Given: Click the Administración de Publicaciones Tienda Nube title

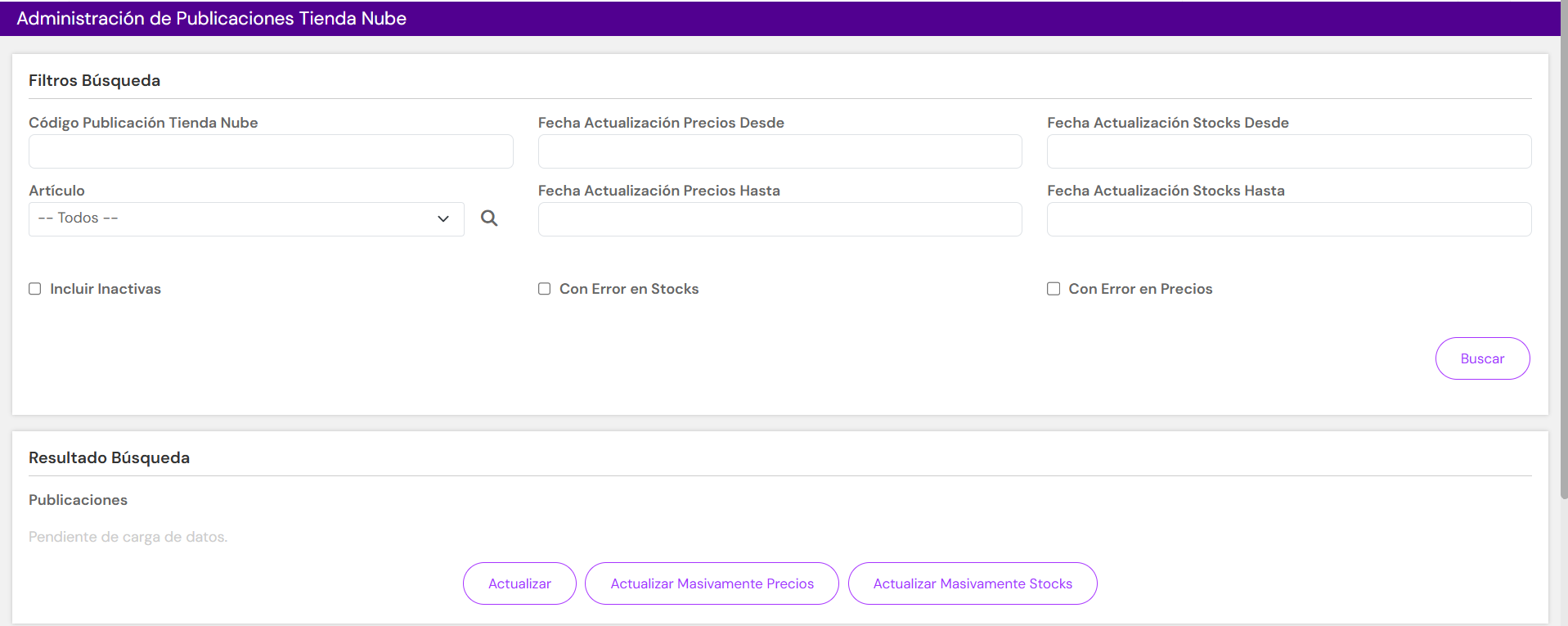Looking at the screenshot, I should (x=211, y=19).
